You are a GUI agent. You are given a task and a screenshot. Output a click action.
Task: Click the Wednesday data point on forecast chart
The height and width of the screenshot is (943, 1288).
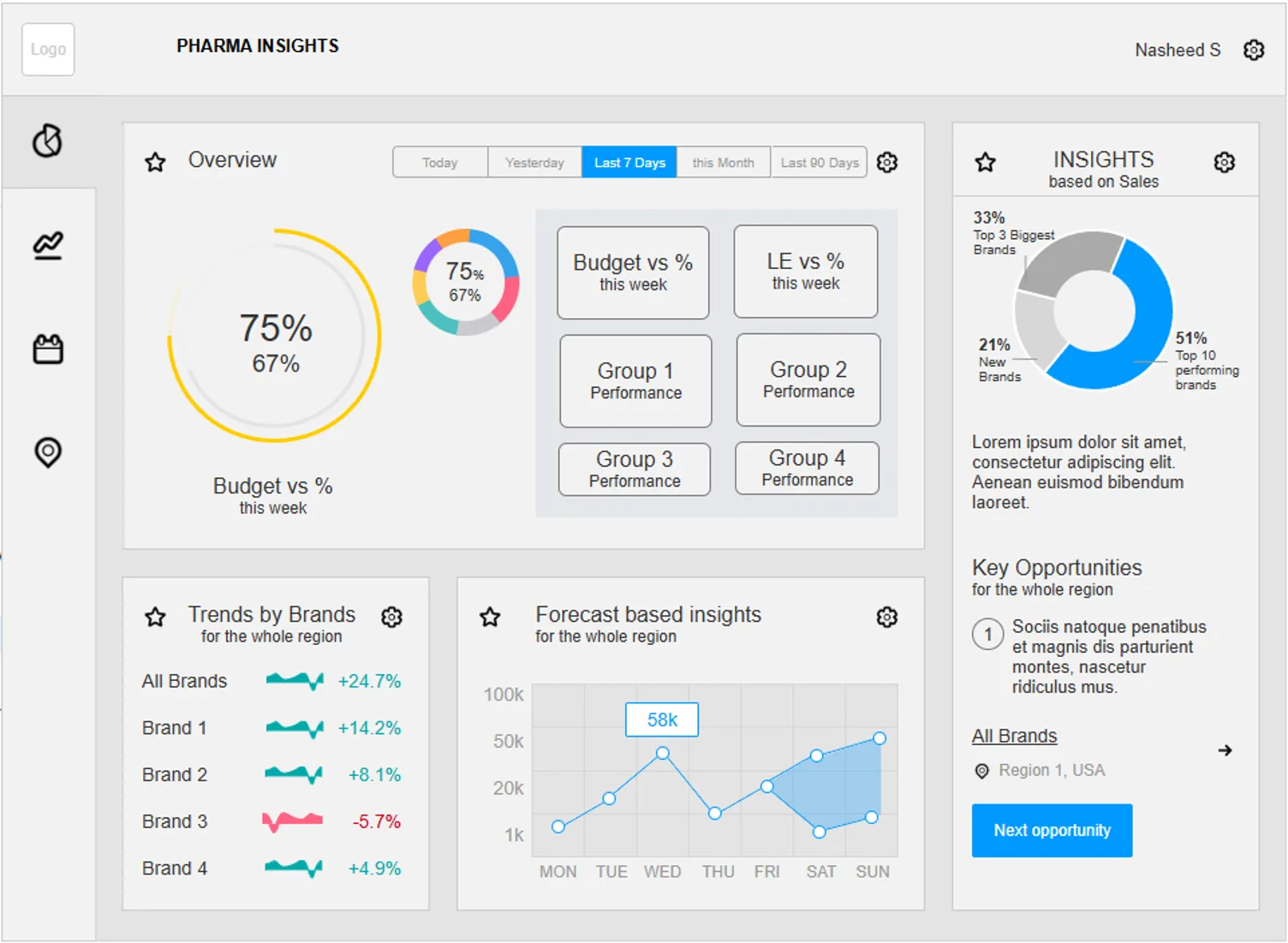pos(663,754)
